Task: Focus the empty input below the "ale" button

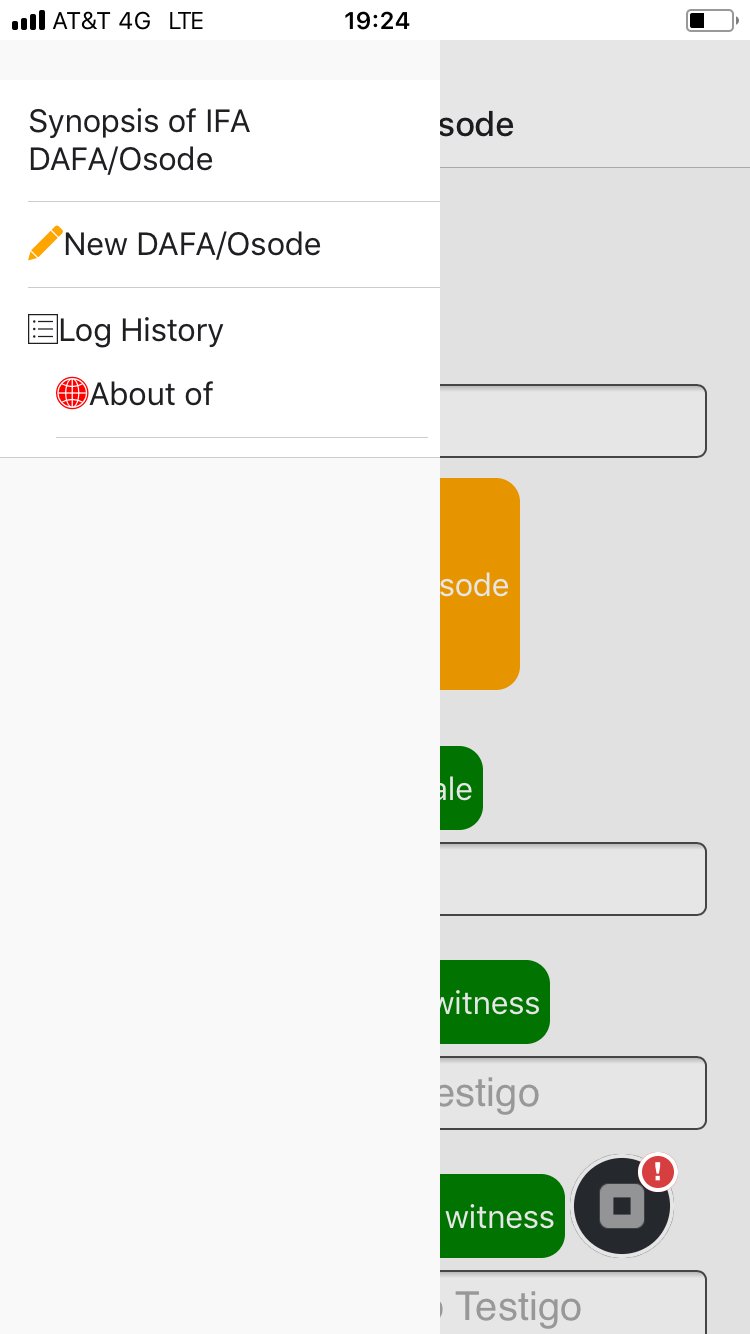Action: click(x=572, y=879)
